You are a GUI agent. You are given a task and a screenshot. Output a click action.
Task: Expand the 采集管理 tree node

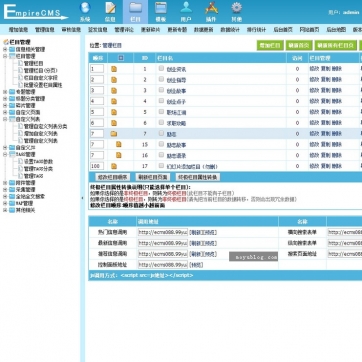(x=5, y=190)
